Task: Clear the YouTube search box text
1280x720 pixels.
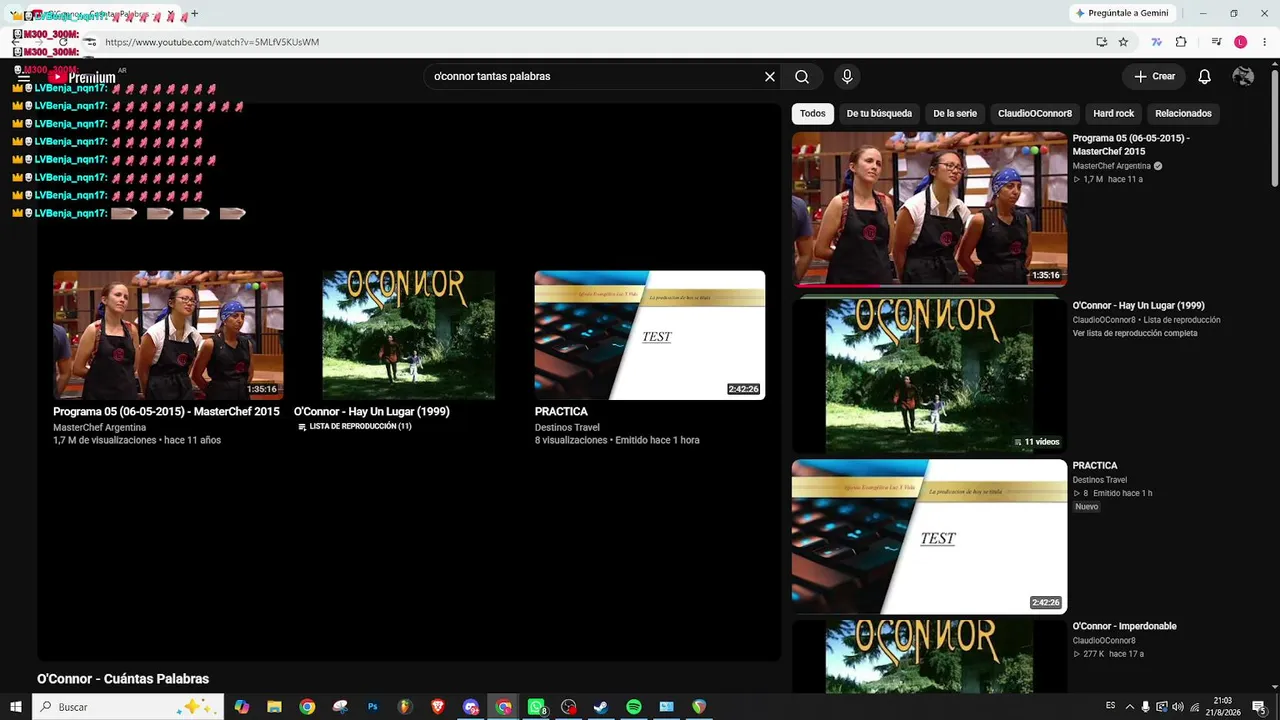Action: click(770, 77)
